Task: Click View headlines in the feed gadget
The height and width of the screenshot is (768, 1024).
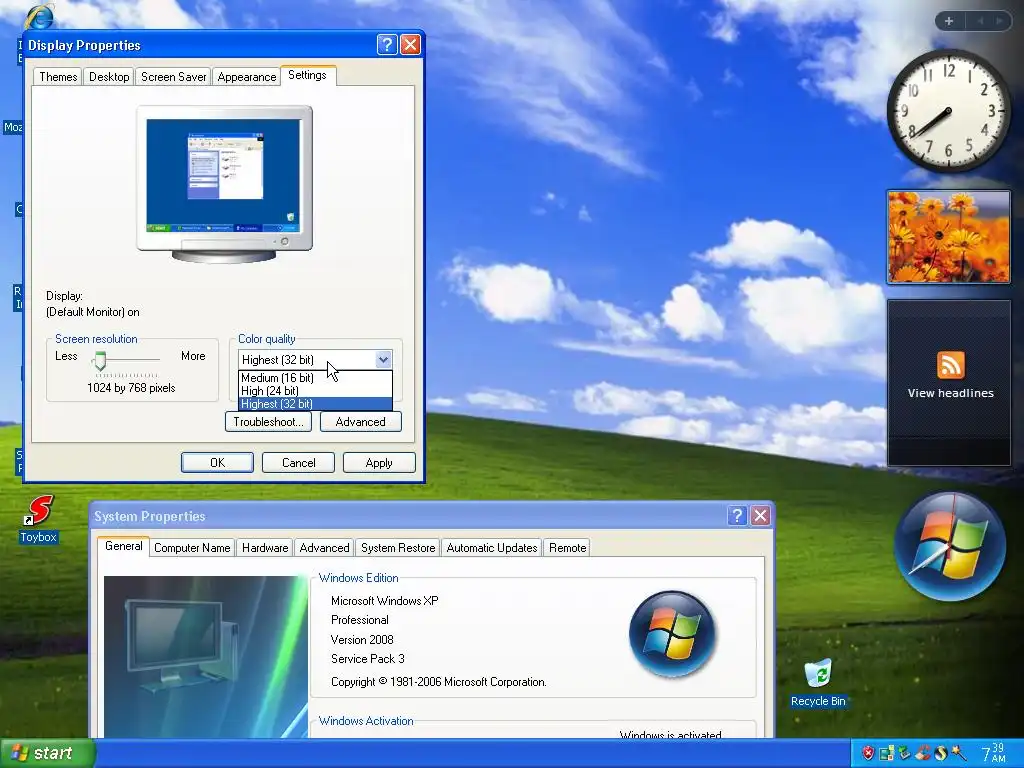Action: click(950, 392)
